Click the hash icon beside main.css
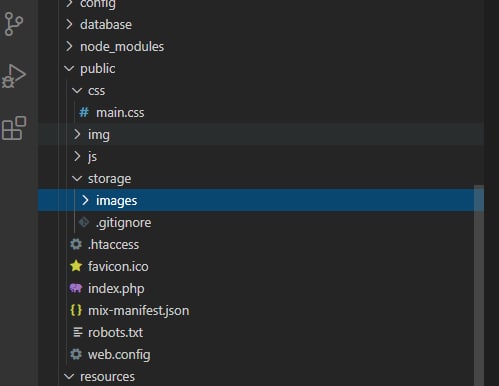 pyautogui.click(x=84, y=112)
